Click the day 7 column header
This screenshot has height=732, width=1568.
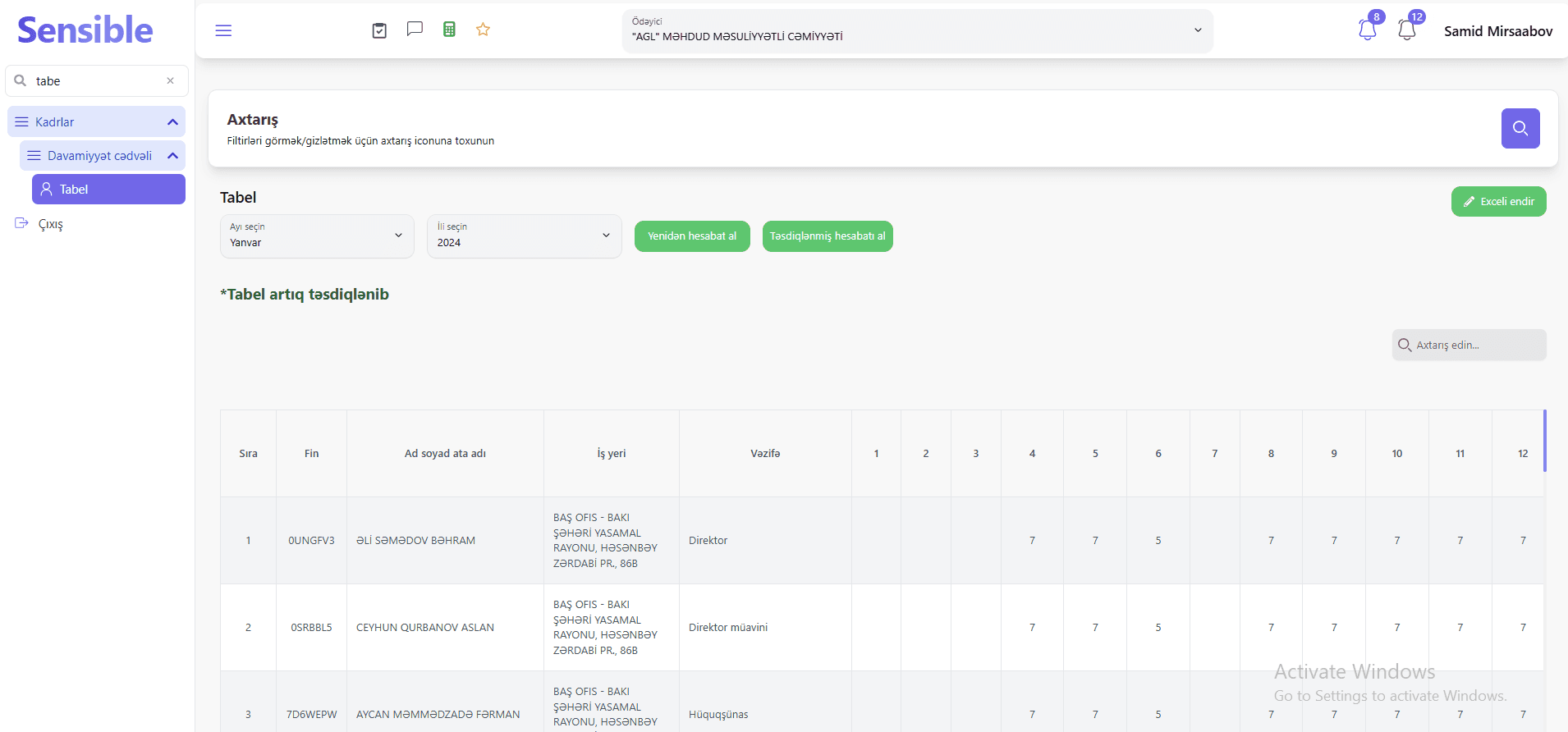click(1215, 453)
